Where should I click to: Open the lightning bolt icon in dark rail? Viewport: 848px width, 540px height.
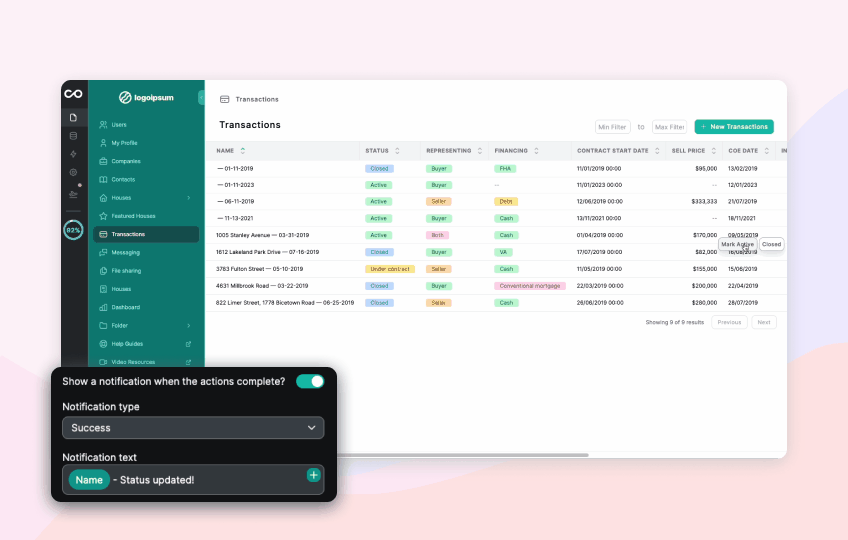coord(74,154)
